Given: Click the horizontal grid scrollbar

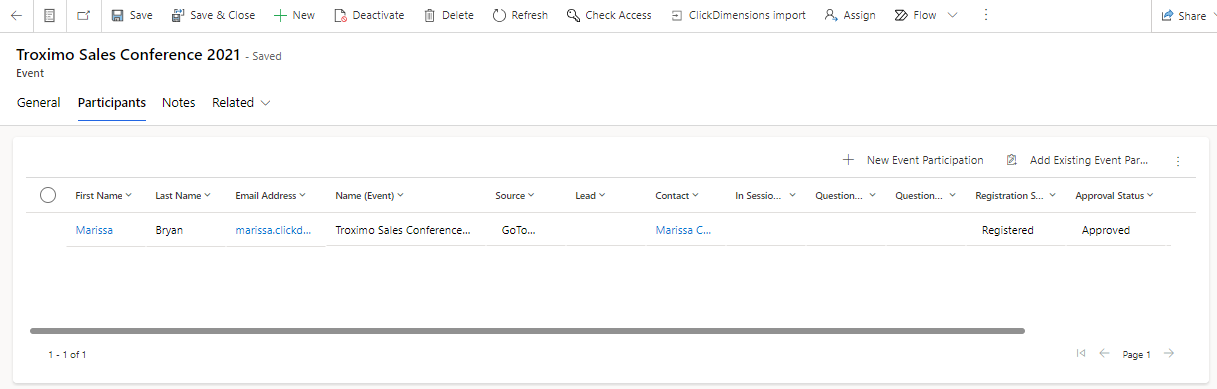Looking at the screenshot, I should tap(528, 330).
